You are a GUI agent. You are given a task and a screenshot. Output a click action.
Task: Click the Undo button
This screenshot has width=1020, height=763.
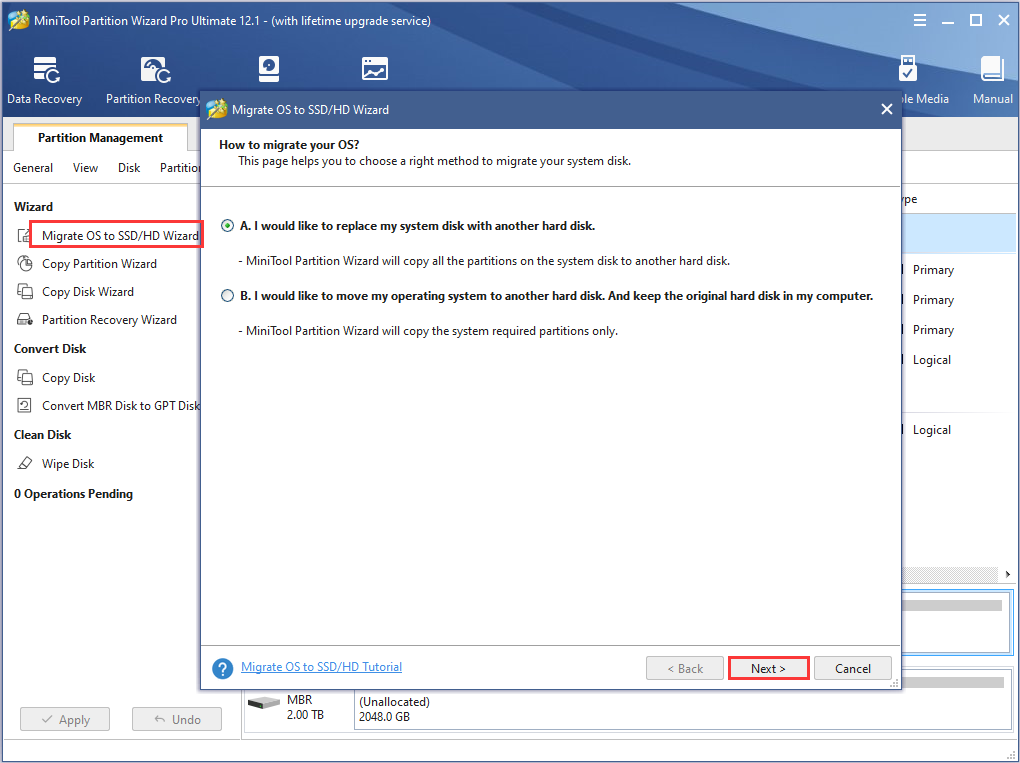(177, 719)
